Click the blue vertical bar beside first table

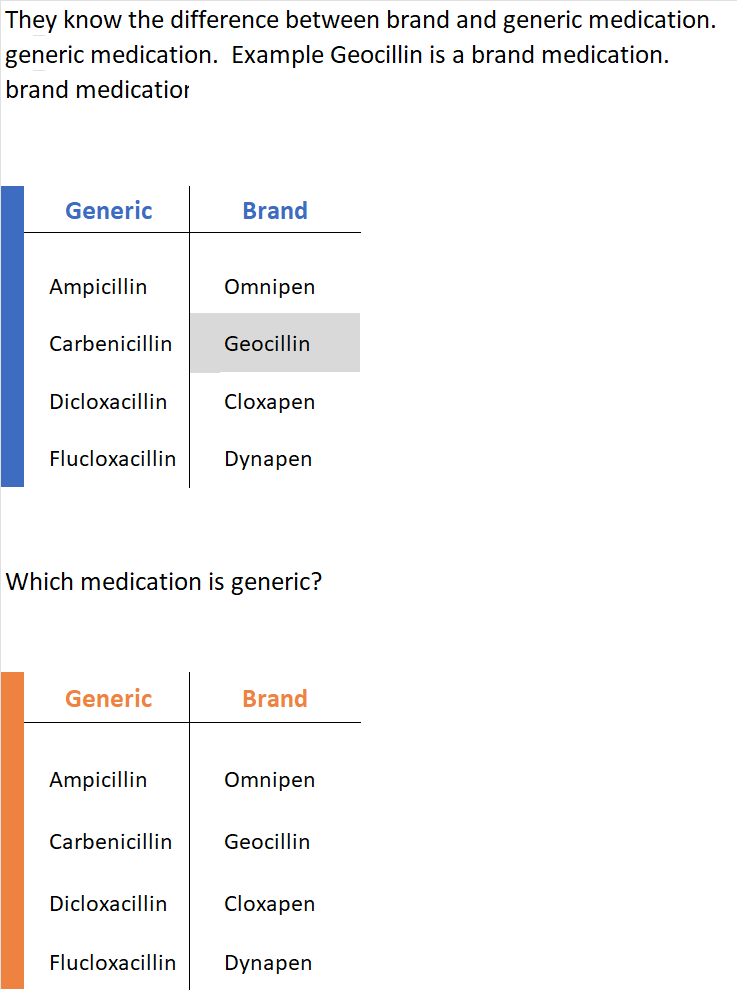click(12, 336)
